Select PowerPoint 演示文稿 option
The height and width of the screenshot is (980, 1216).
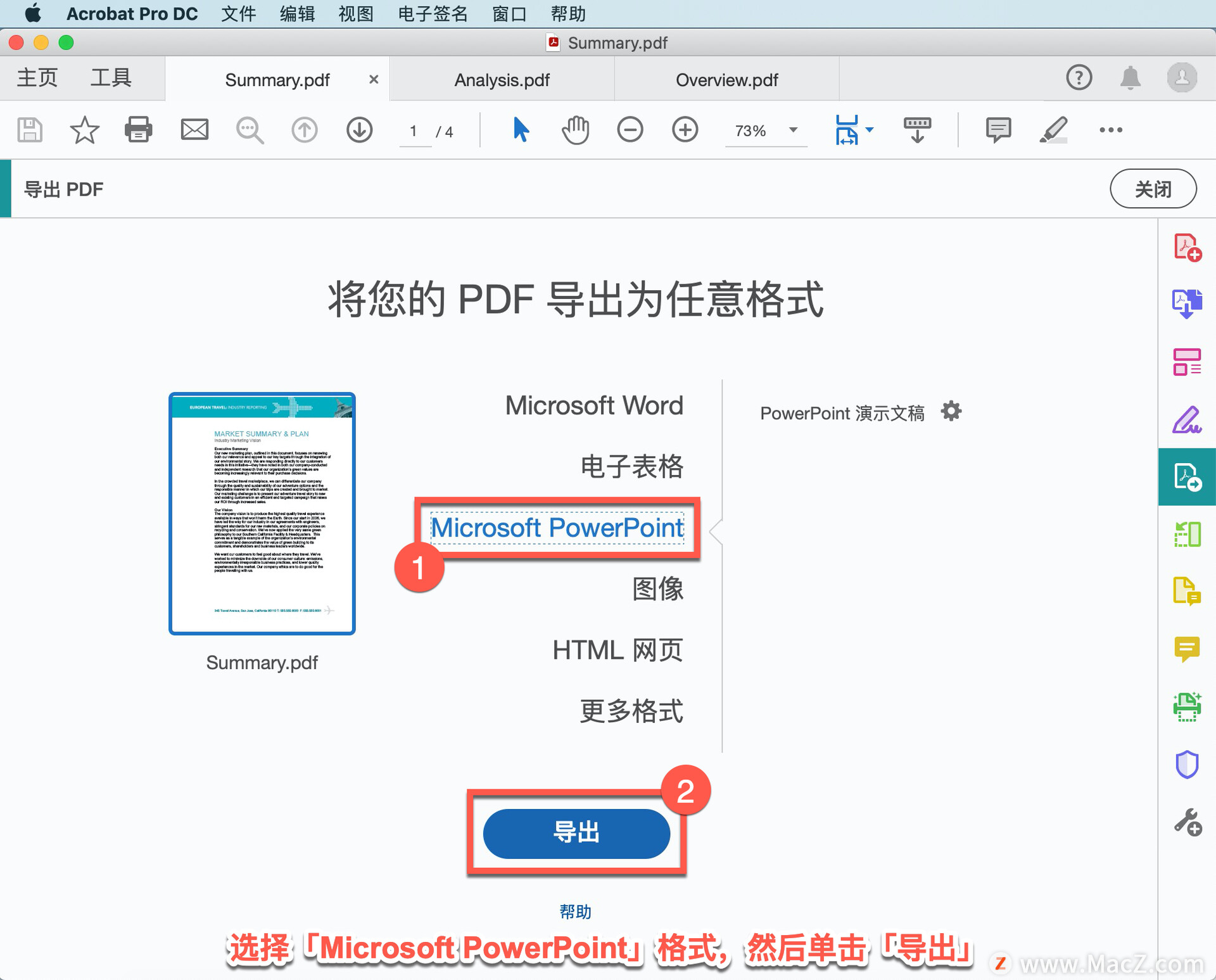[x=842, y=413]
